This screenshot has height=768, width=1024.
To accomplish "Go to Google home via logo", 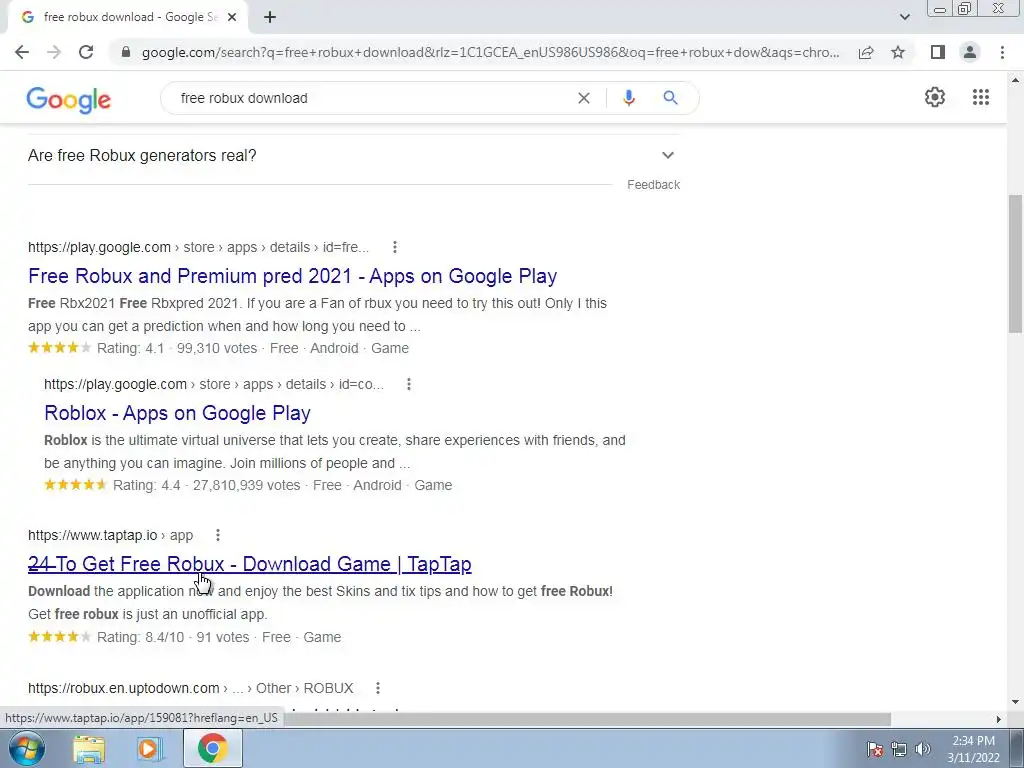I will tap(69, 100).
